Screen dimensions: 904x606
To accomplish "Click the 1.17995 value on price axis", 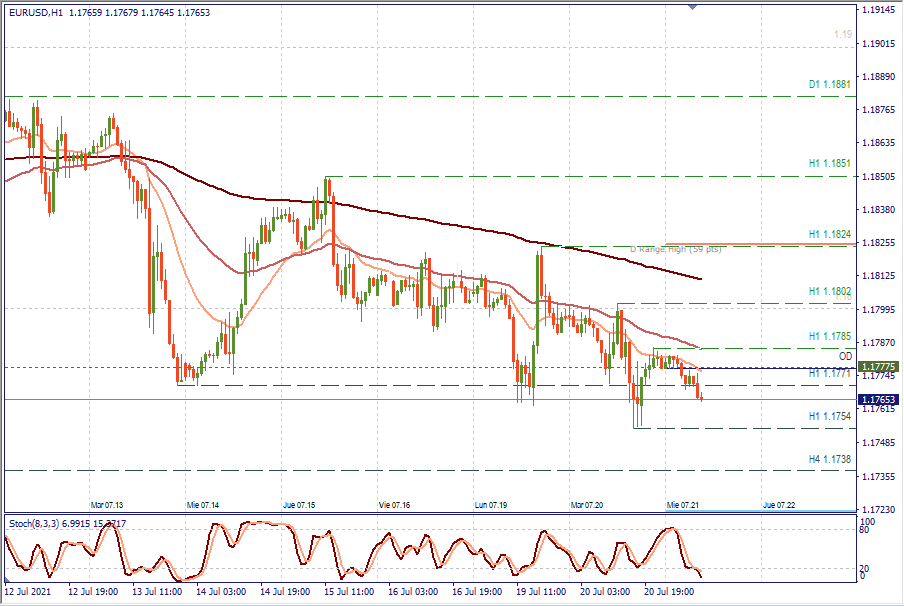I will pyautogui.click(x=879, y=310).
